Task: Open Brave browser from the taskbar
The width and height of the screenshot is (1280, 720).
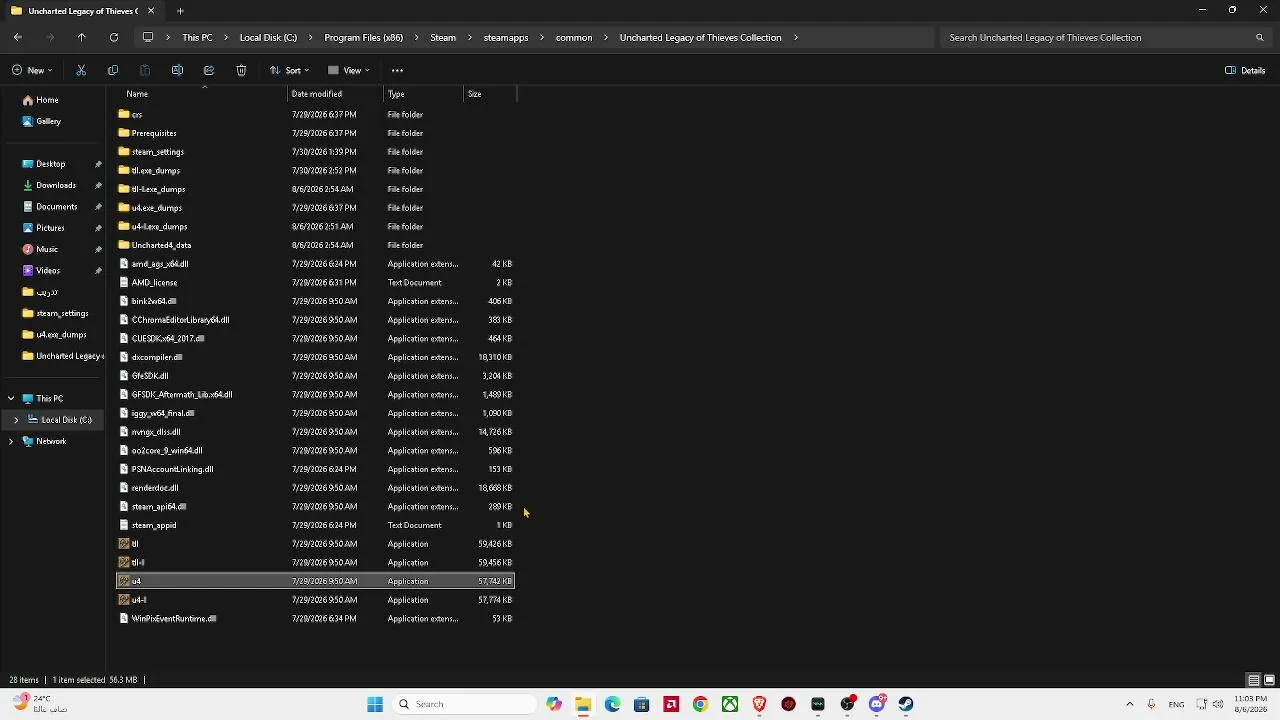Action: pos(759,704)
